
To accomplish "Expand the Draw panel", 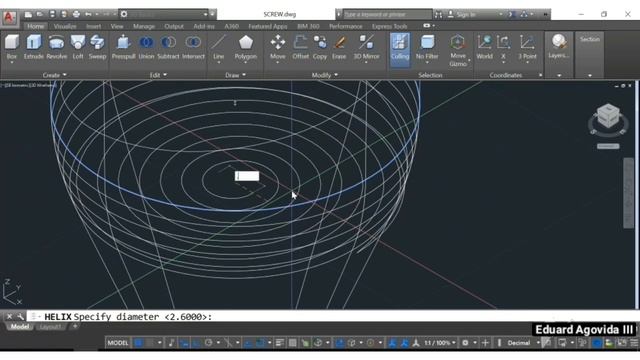I will coord(236,75).
